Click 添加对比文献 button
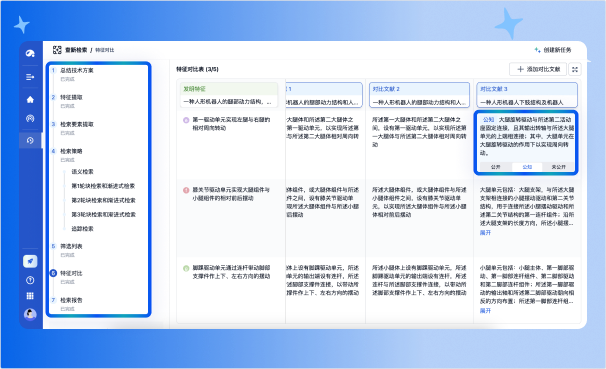The height and width of the screenshot is (369, 606). click(538, 69)
